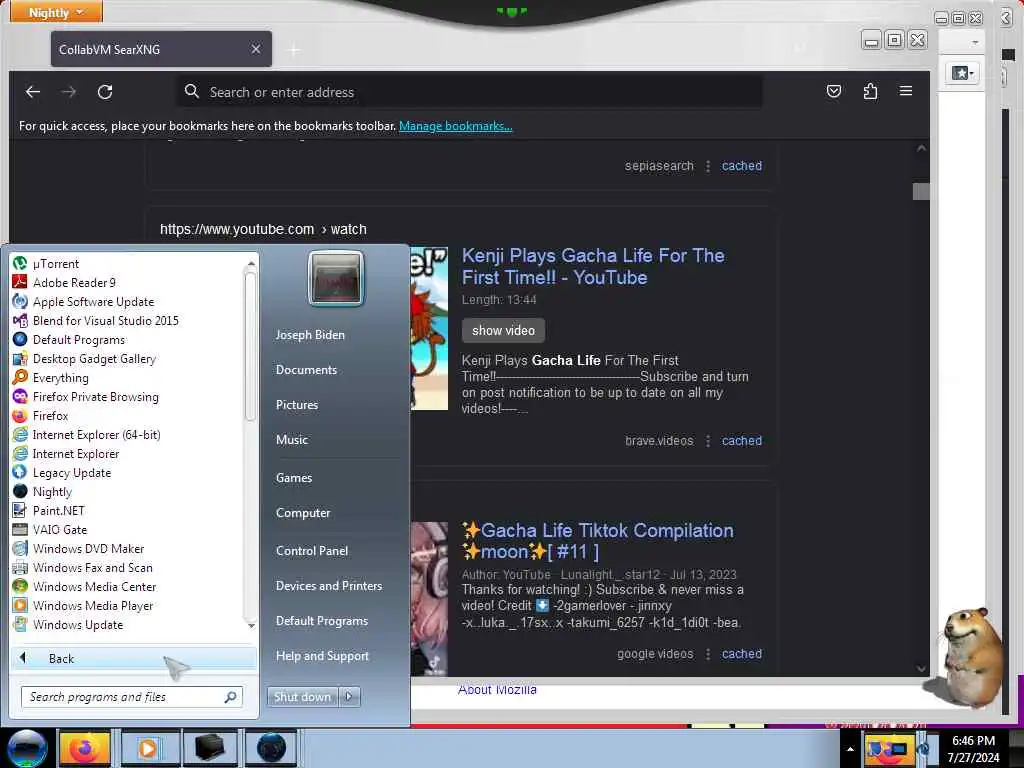This screenshot has width=1024, height=768.
Task: Reload the page in Nightly browser
Action: tap(105, 91)
